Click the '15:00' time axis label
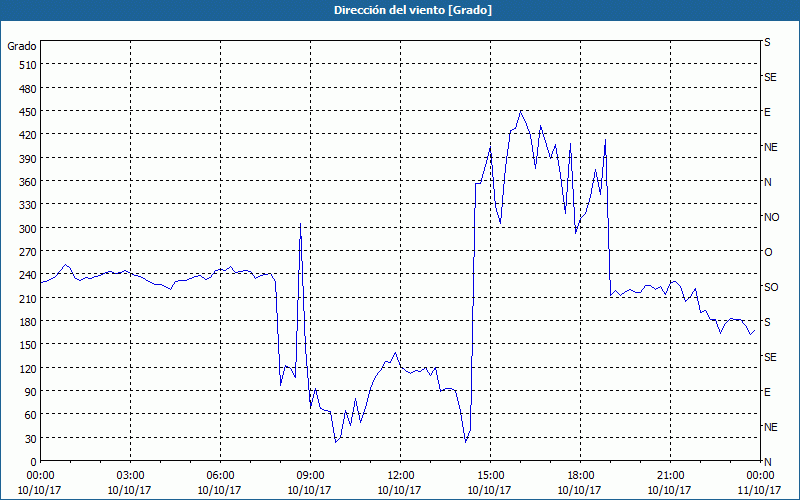 (x=490, y=476)
